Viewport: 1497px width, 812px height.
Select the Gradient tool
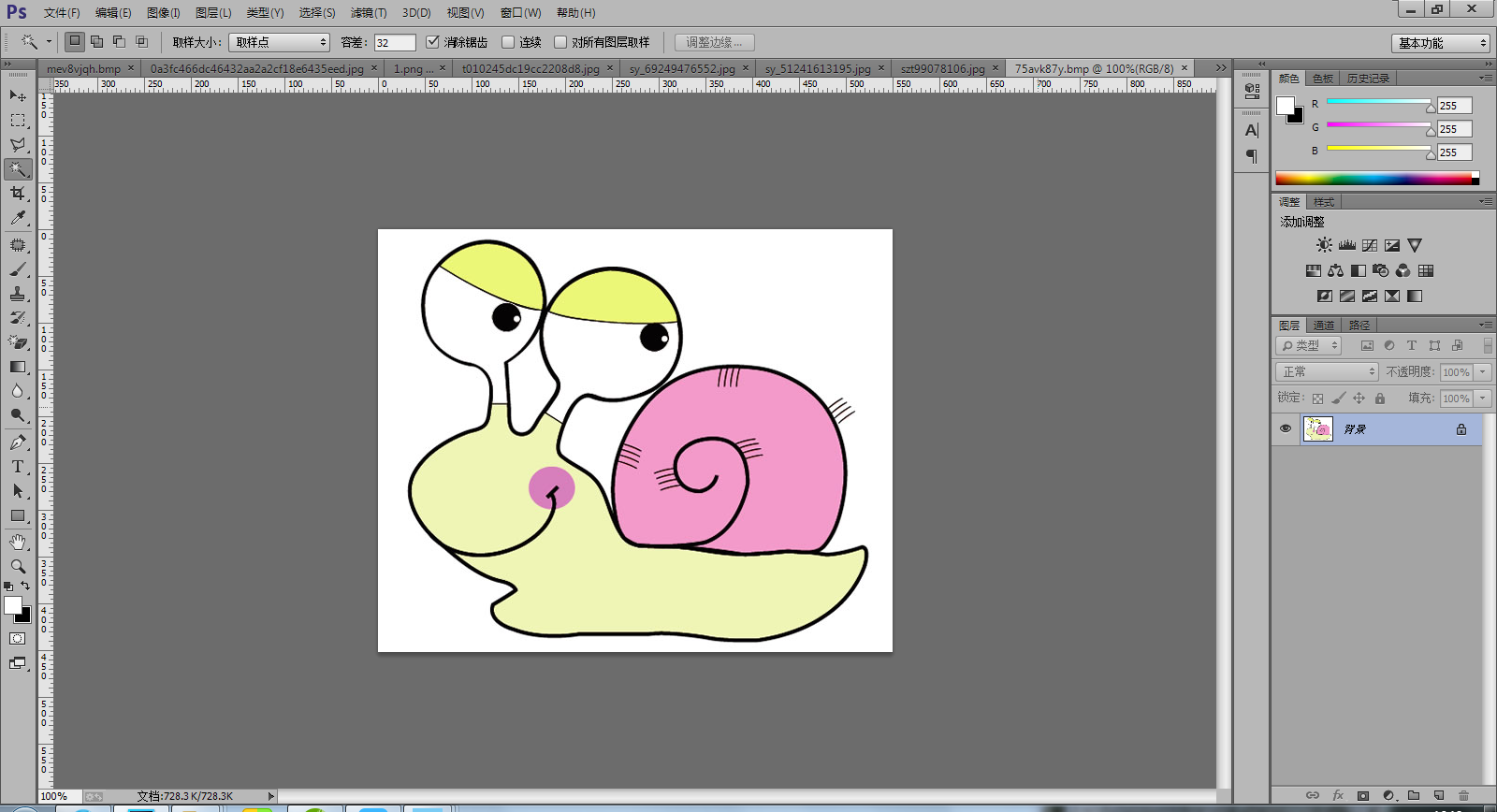18,367
